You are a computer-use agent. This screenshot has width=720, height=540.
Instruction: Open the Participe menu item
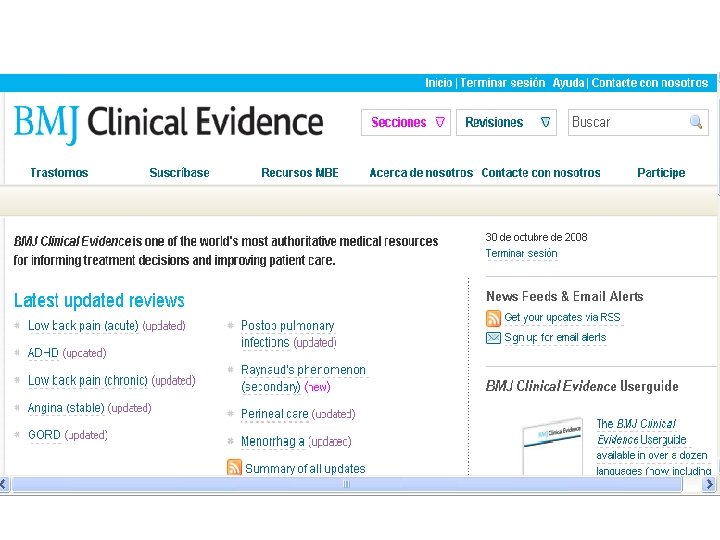tap(661, 173)
